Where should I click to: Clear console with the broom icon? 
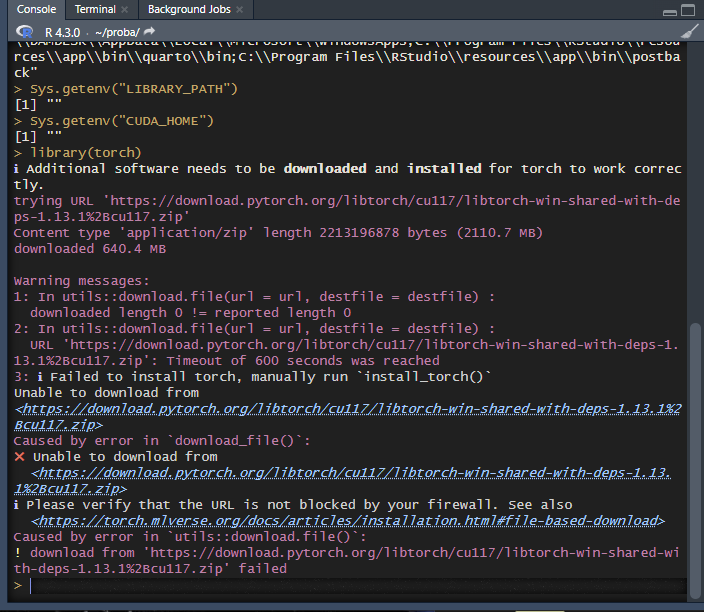pos(690,31)
